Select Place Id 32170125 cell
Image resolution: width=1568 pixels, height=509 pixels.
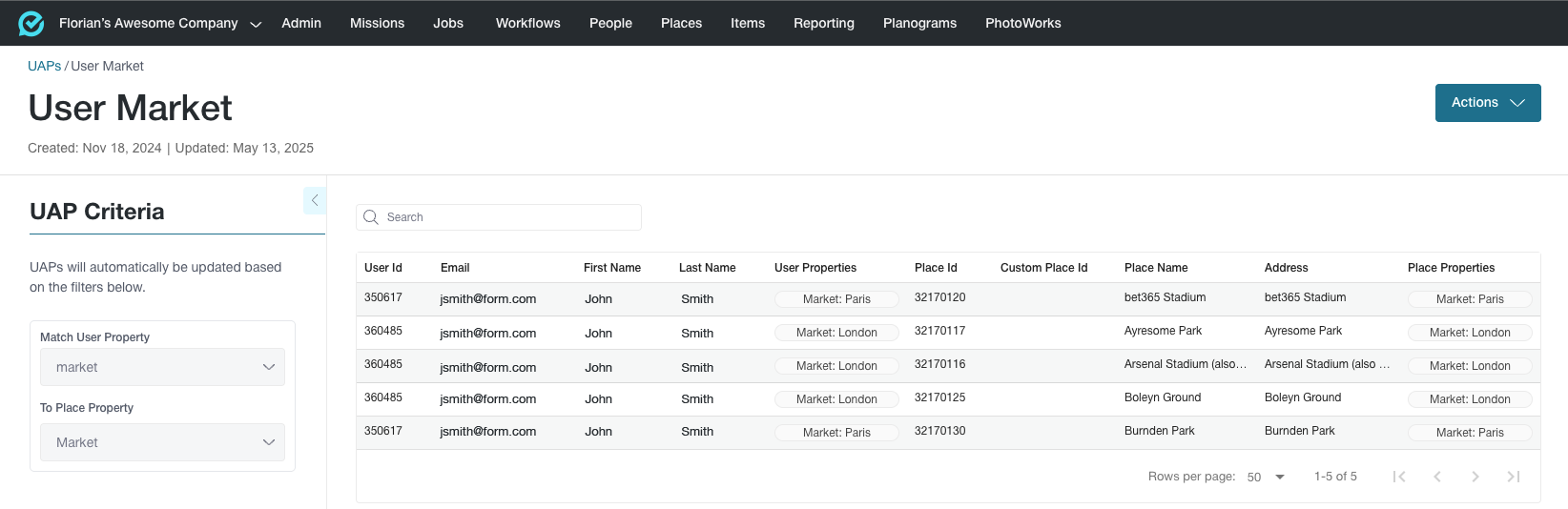(x=939, y=397)
